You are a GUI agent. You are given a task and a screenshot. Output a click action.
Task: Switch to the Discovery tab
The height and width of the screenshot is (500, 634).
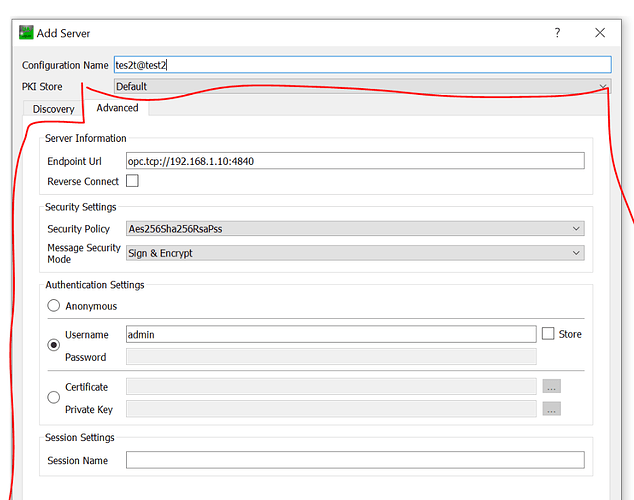click(54, 109)
